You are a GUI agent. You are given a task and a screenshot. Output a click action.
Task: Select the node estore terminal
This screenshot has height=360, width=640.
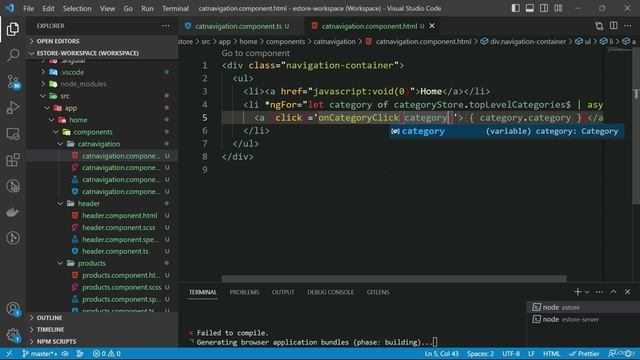pos(583,307)
